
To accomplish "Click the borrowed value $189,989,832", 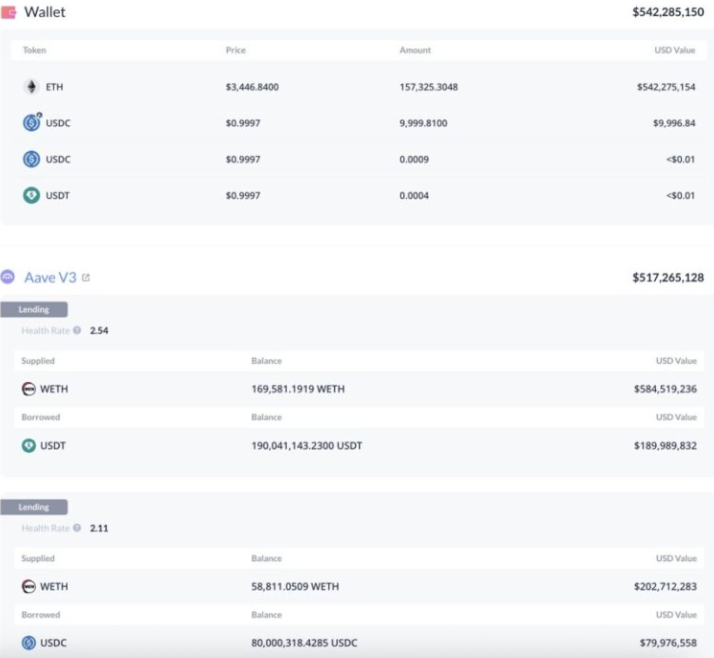I will pos(665,445).
